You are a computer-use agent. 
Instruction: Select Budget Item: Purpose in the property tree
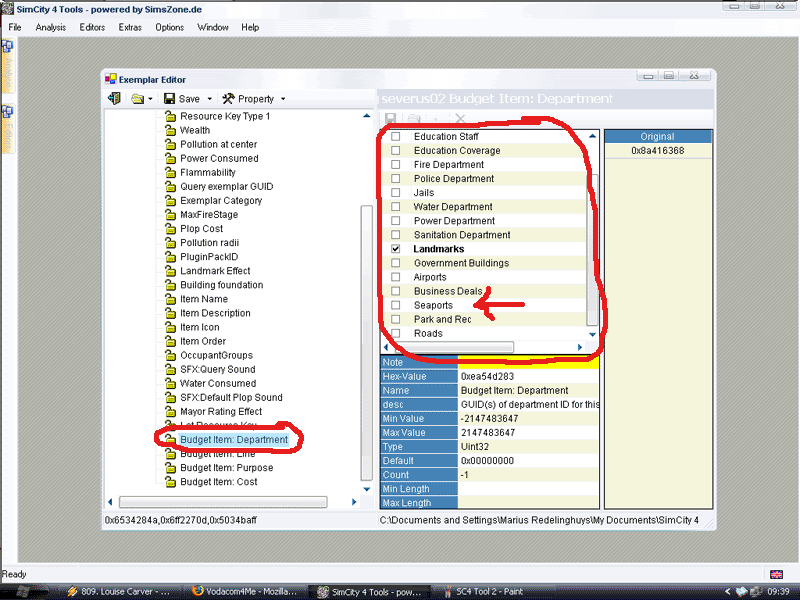click(x=227, y=468)
